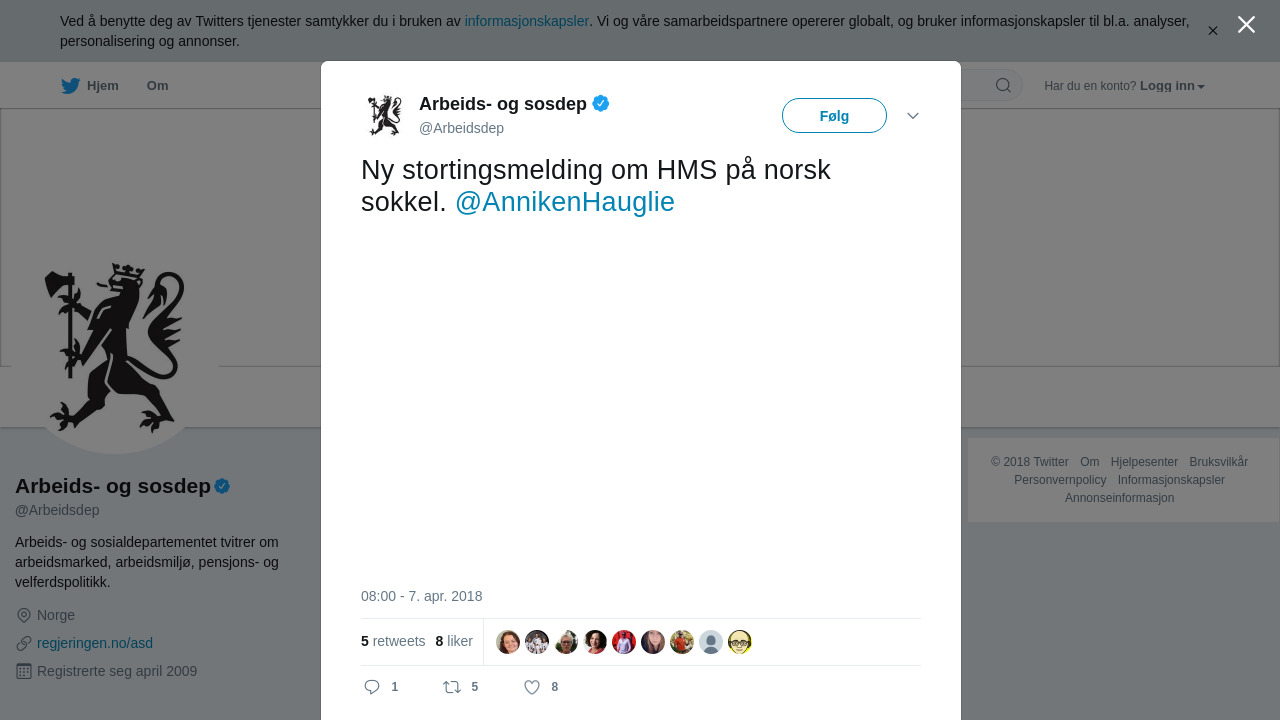Screen dimensions: 1280x720
Task: Open the Om menu item
Action: tap(157, 86)
